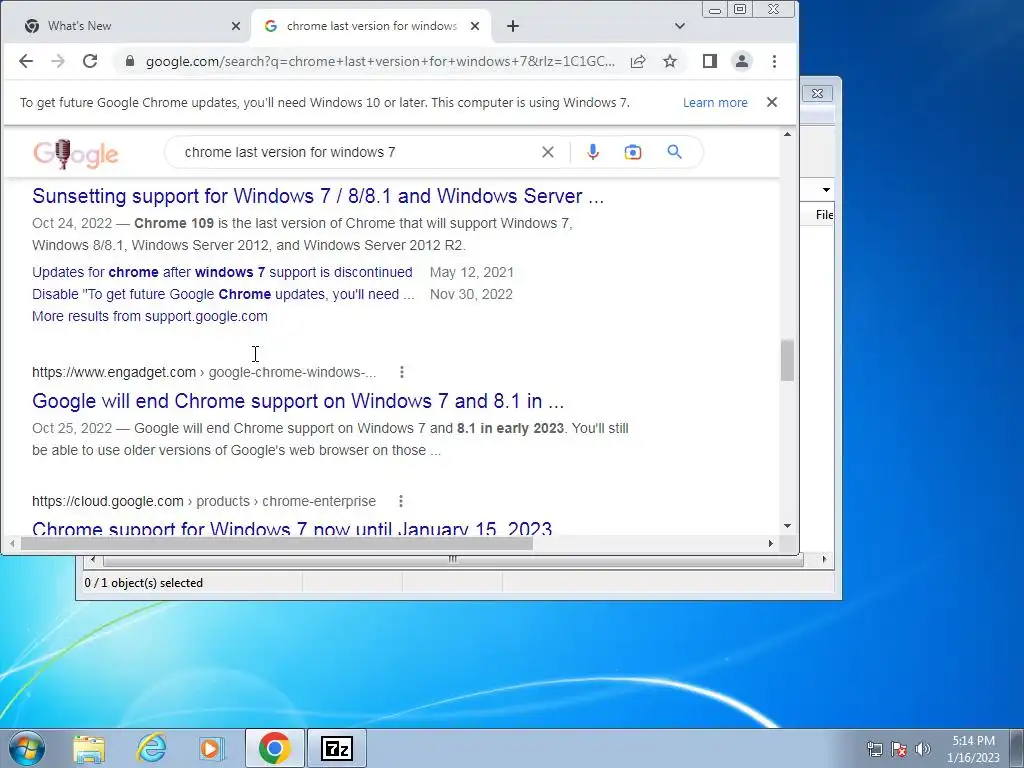Screen dimensions: 1024x768
Task: Click the page scroll up arrow
Action: coord(788,135)
